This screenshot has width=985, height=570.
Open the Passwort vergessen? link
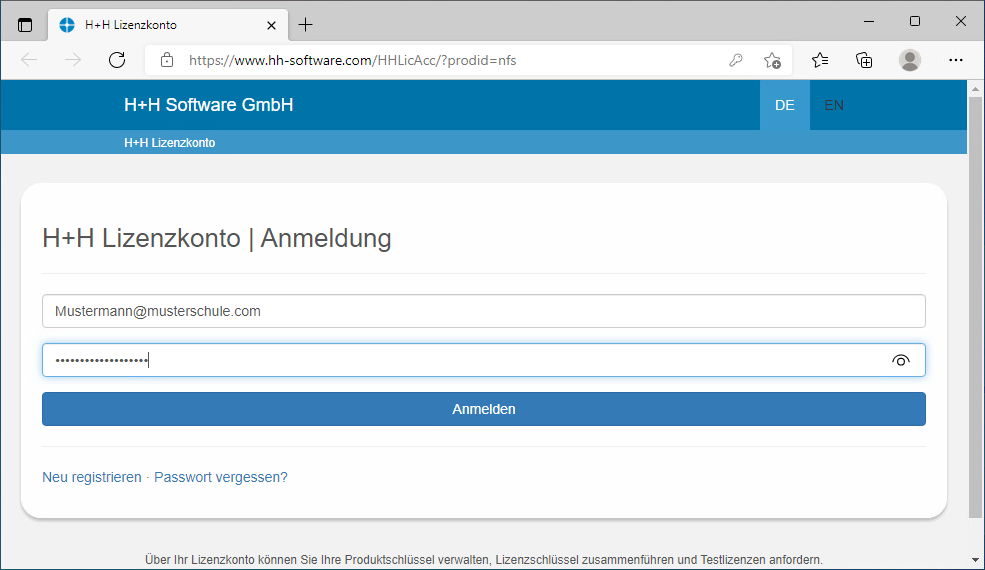[220, 477]
